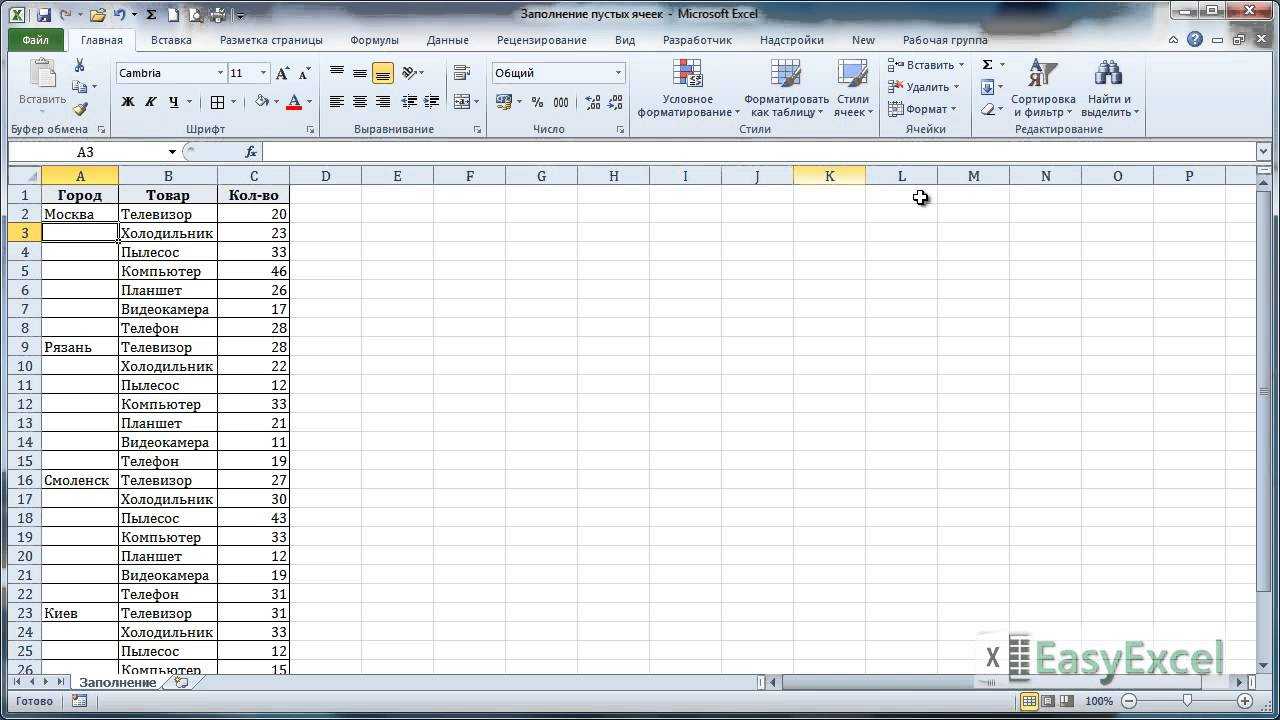Open Стили ячеек gallery
The image size is (1280, 720).
coord(852,90)
